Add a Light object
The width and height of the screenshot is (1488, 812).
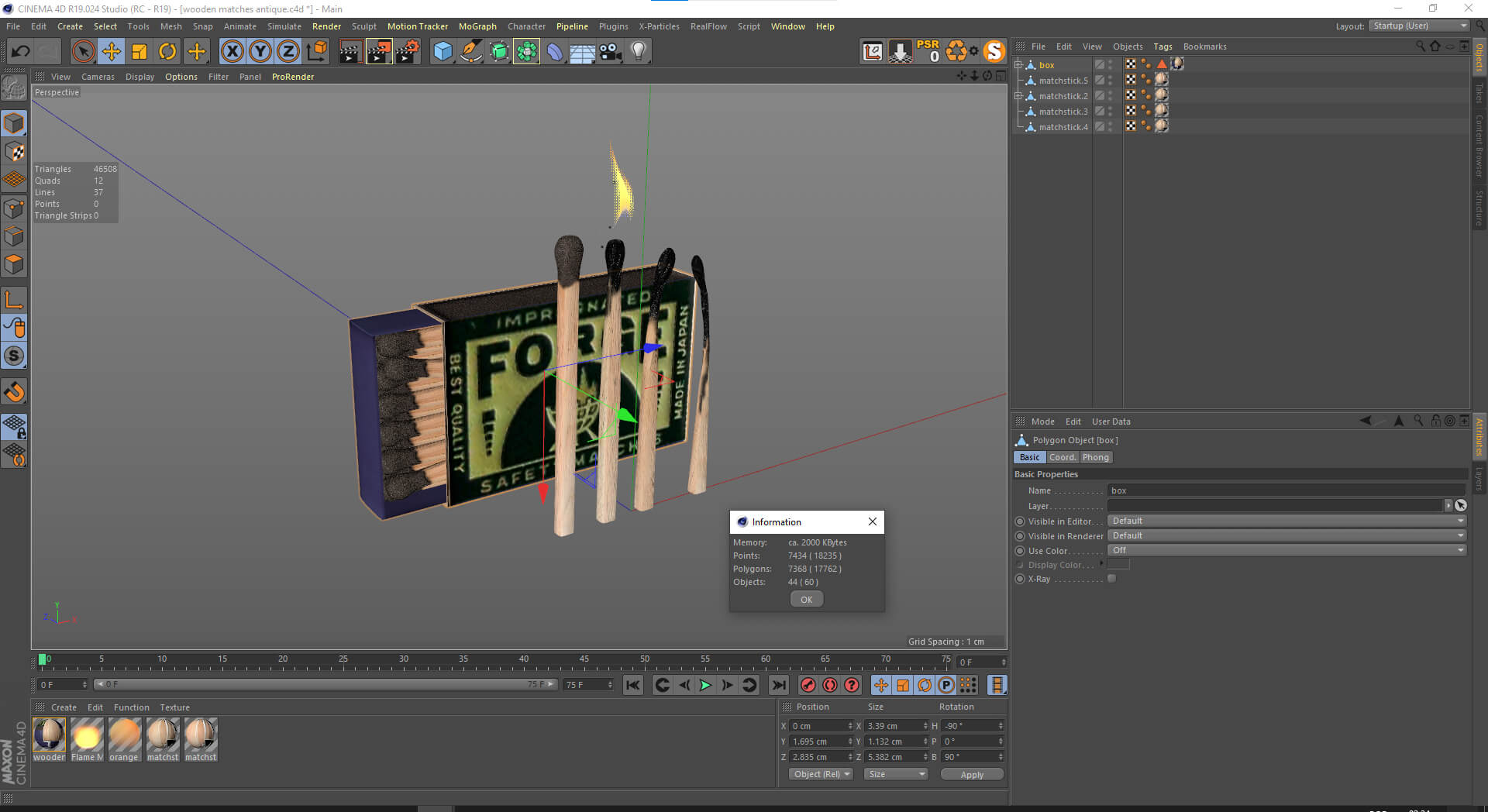[639, 52]
